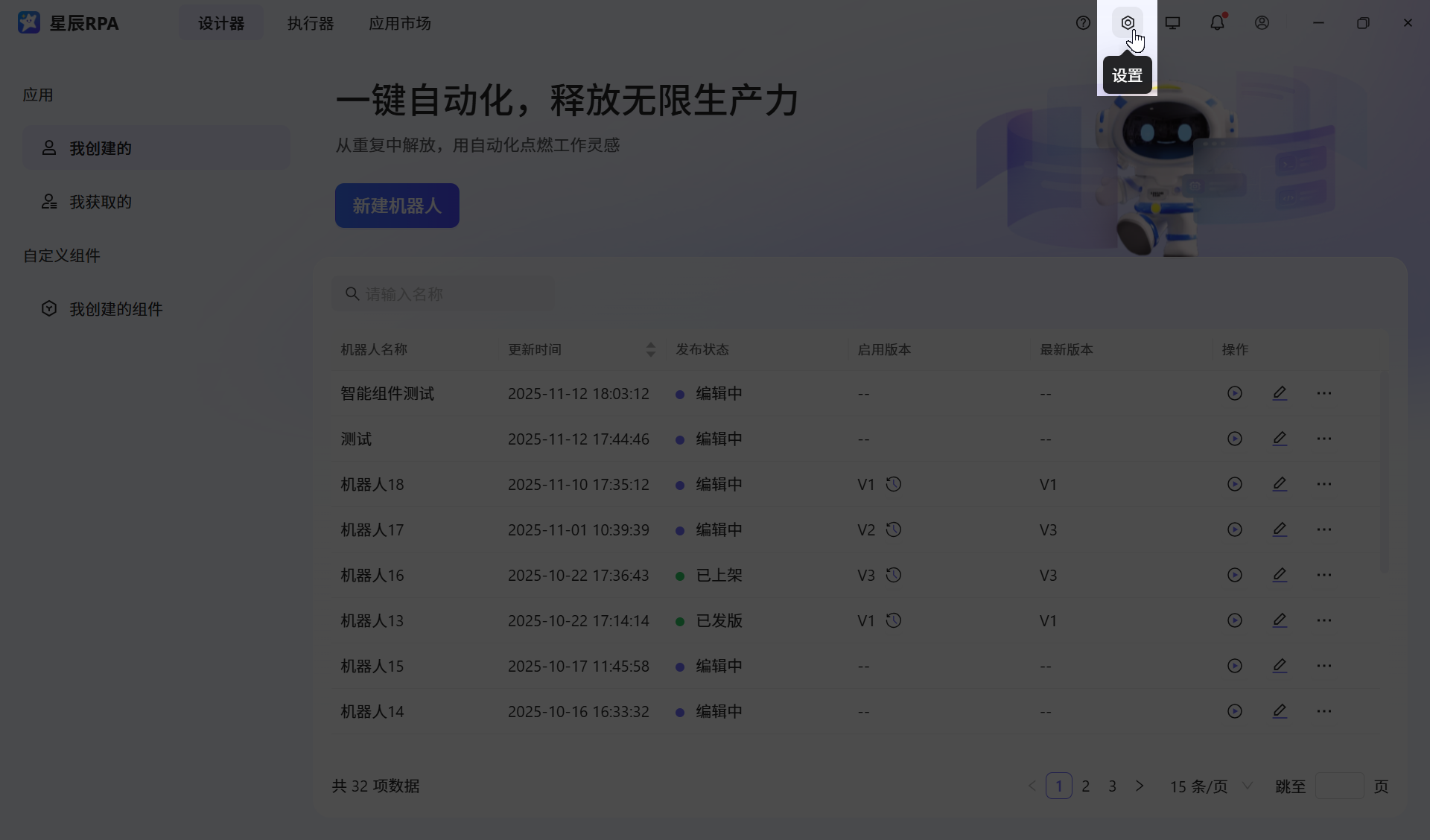The height and width of the screenshot is (840, 1430).
Task: View version history for 机器人16
Action: [894, 575]
